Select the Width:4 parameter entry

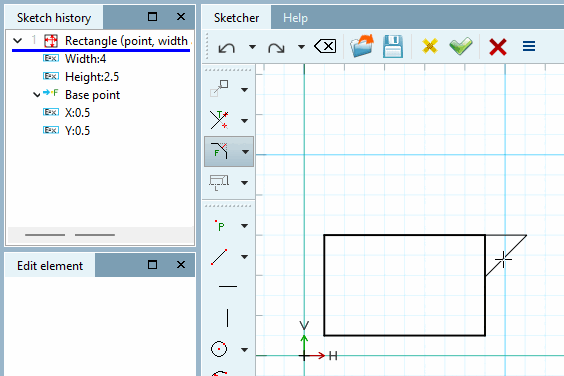[x=85, y=59]
